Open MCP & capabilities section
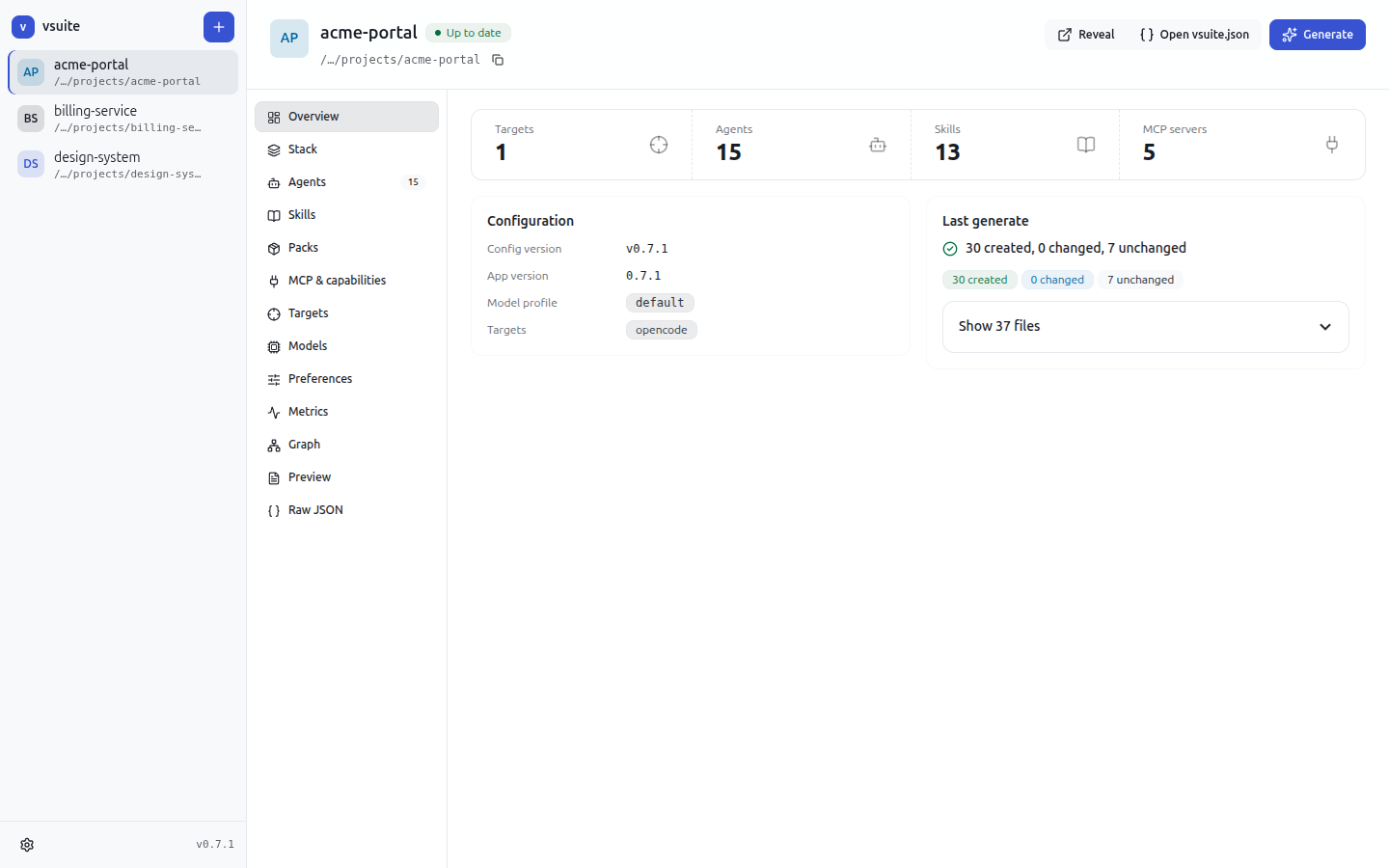 coord(346,281)
